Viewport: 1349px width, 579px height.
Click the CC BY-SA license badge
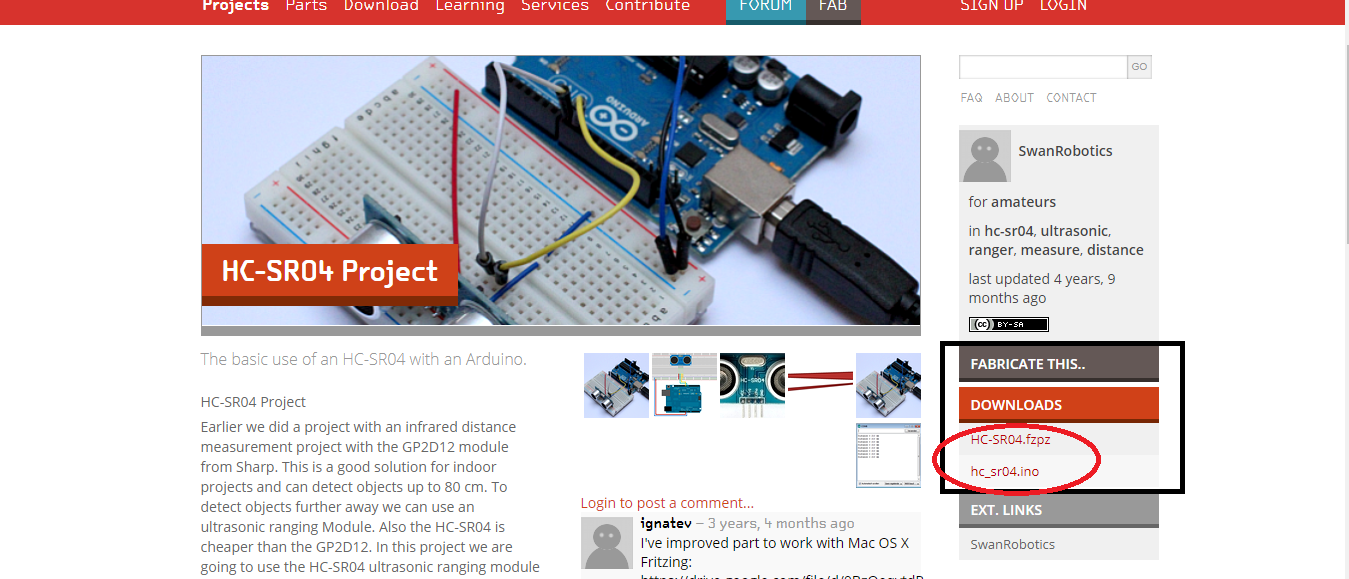pos(1007,323)
